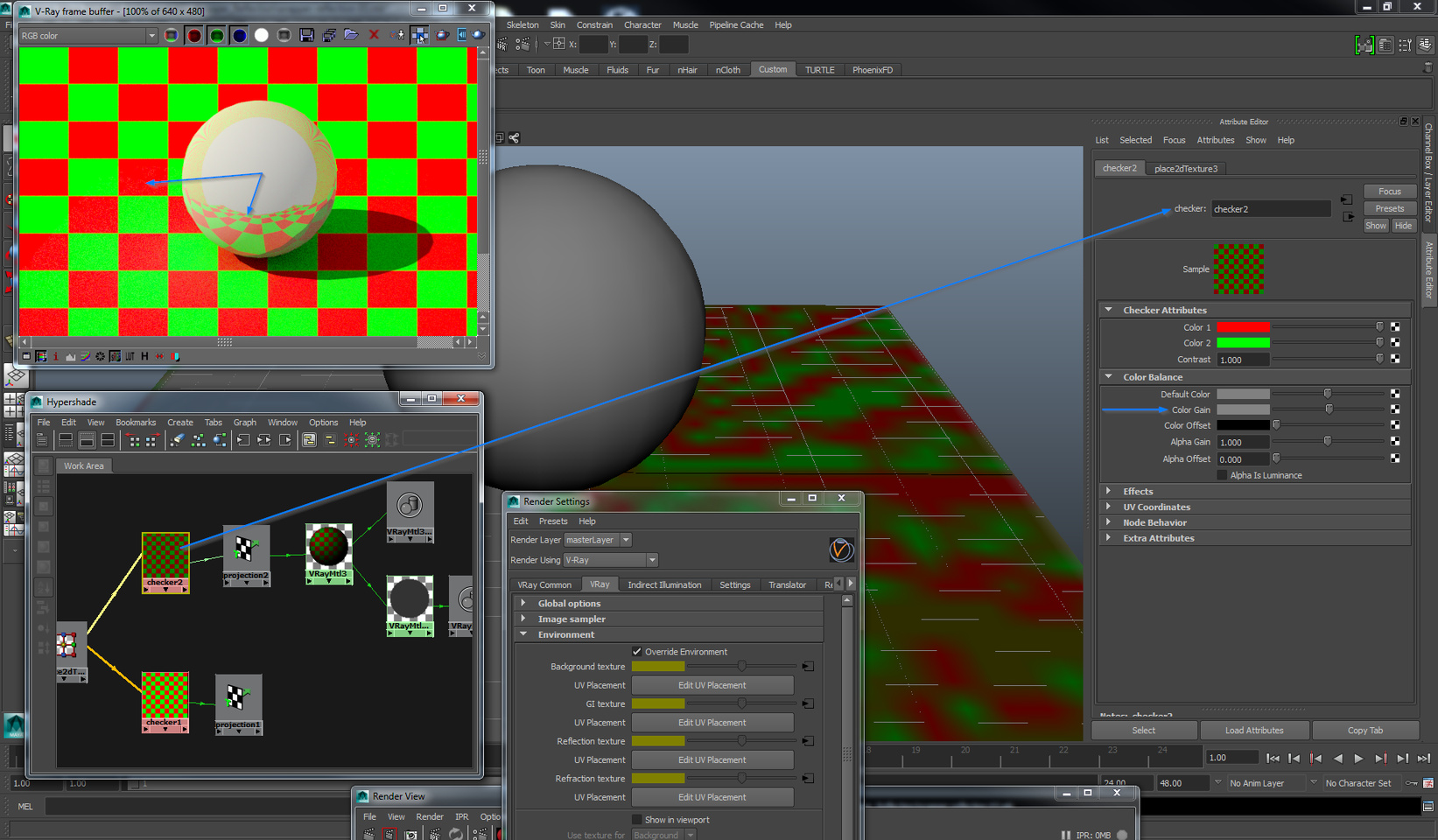Toggle Create bar icon in Hypershade
The width and height of the screenshot is (1438, 840).
coord(41,440)
